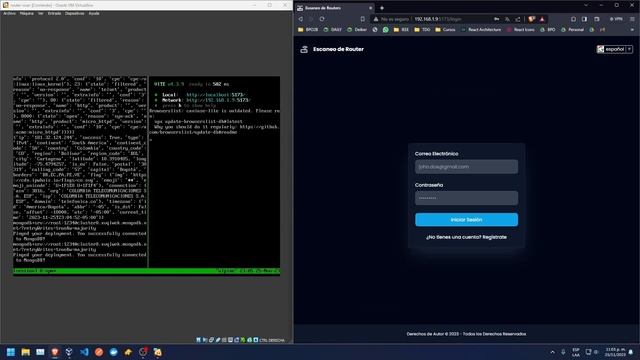
Task: Open the notifications bell icon
Action: pos(631,352)
